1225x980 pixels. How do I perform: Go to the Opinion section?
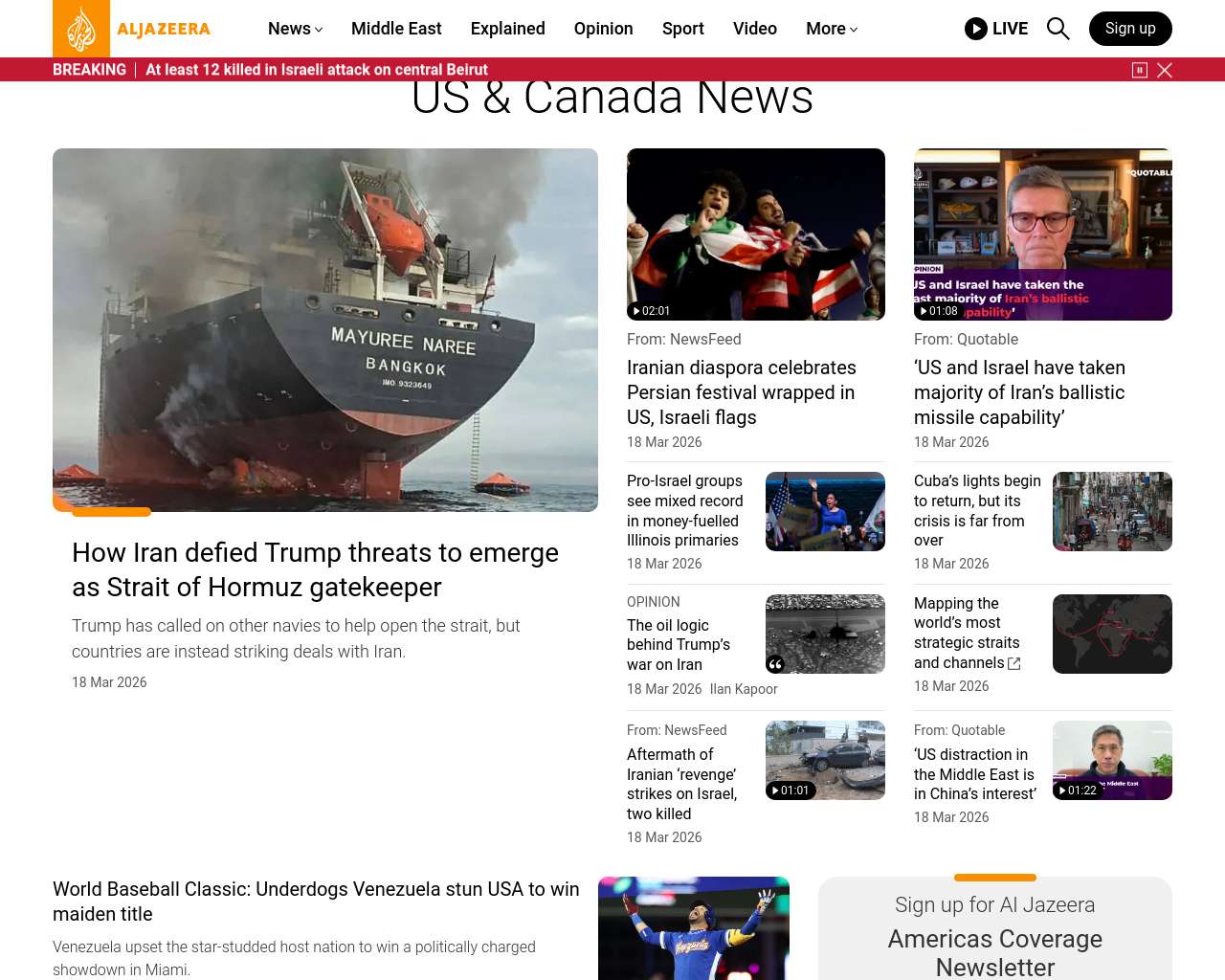click(603, 29)
